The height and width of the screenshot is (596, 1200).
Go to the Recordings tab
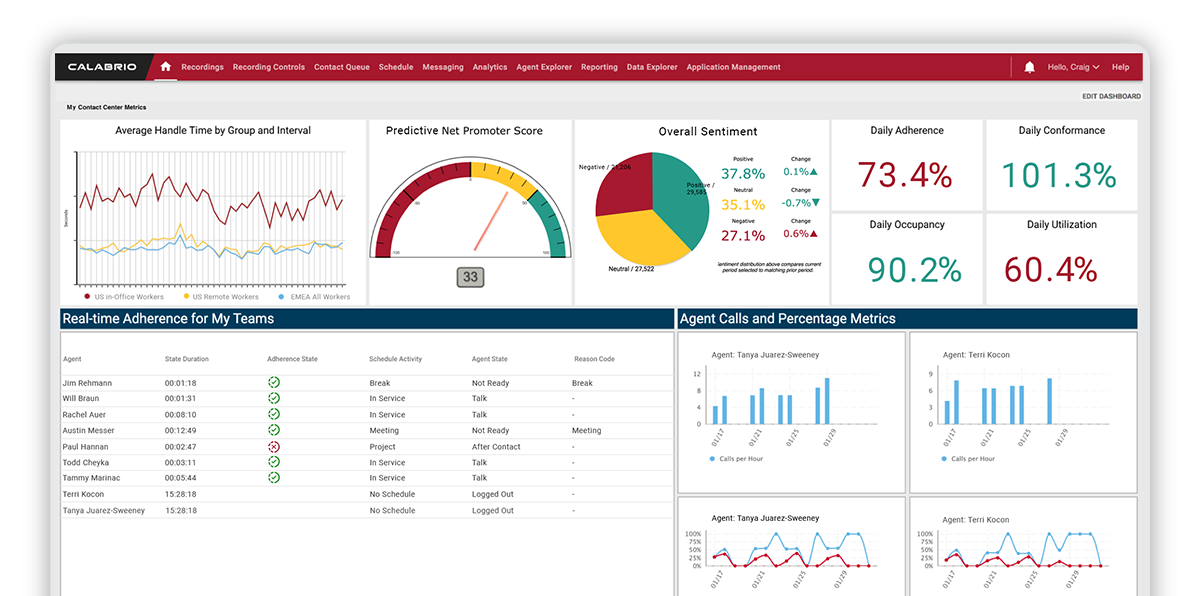(202, 67)
